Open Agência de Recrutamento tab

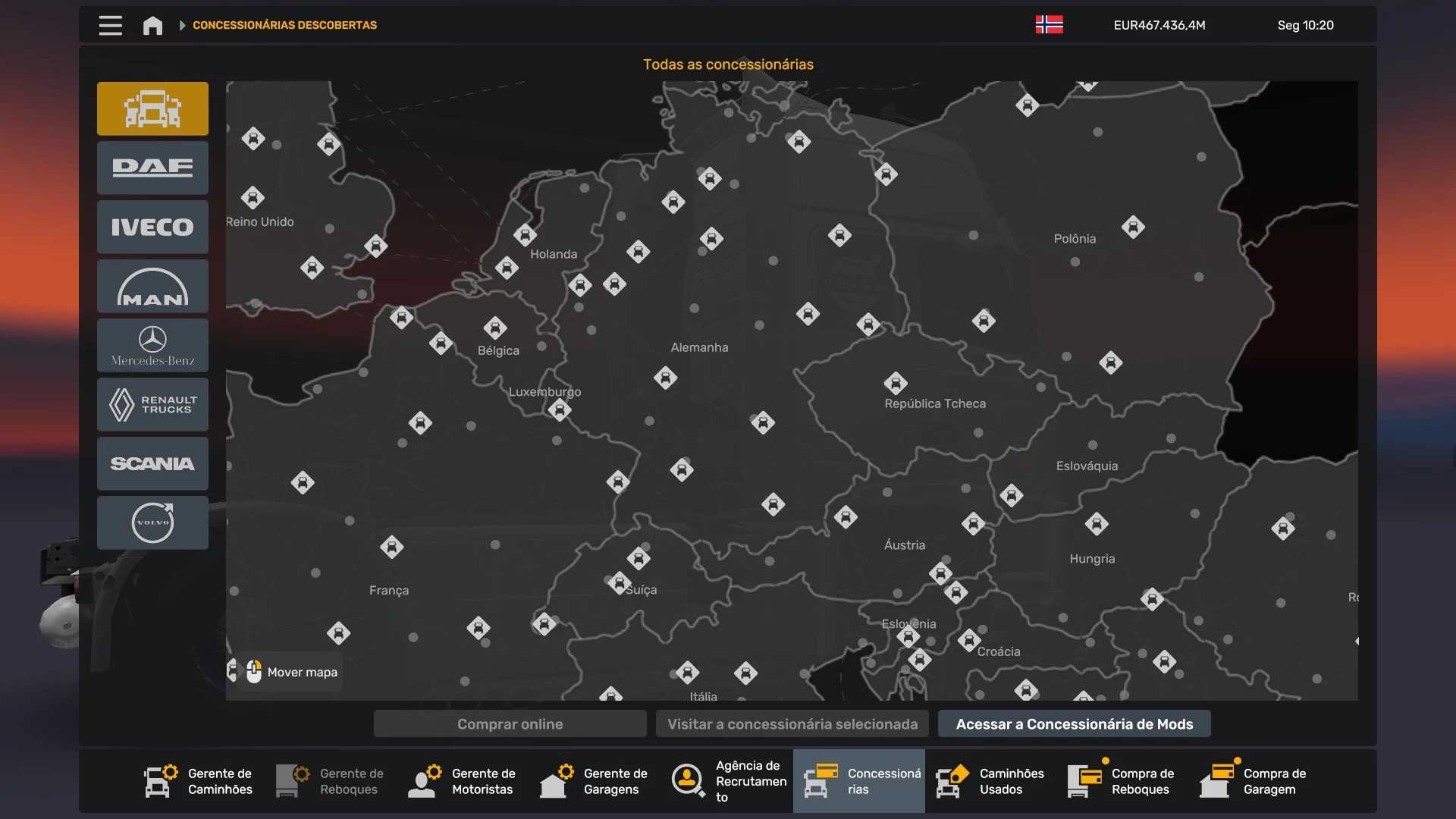(726, 781)
